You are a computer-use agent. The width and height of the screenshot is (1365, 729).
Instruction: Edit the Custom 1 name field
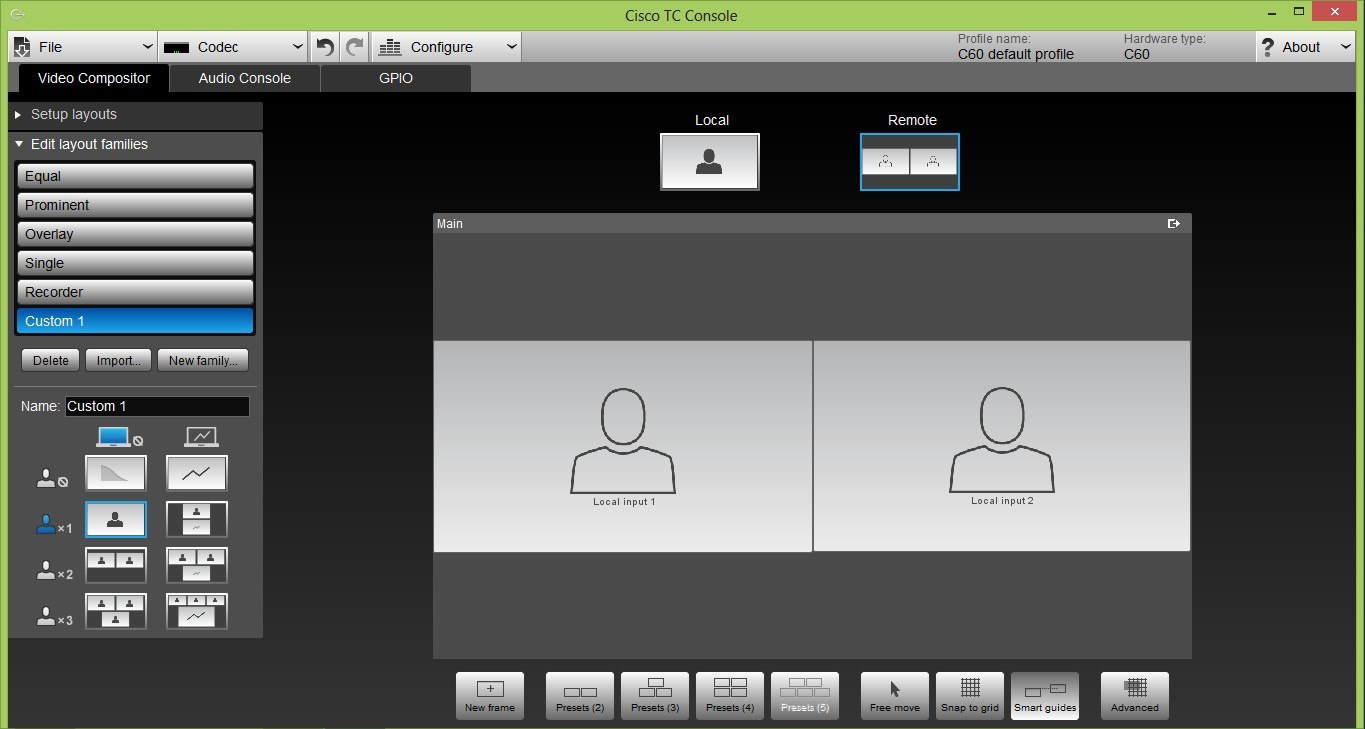click(156, 406)
